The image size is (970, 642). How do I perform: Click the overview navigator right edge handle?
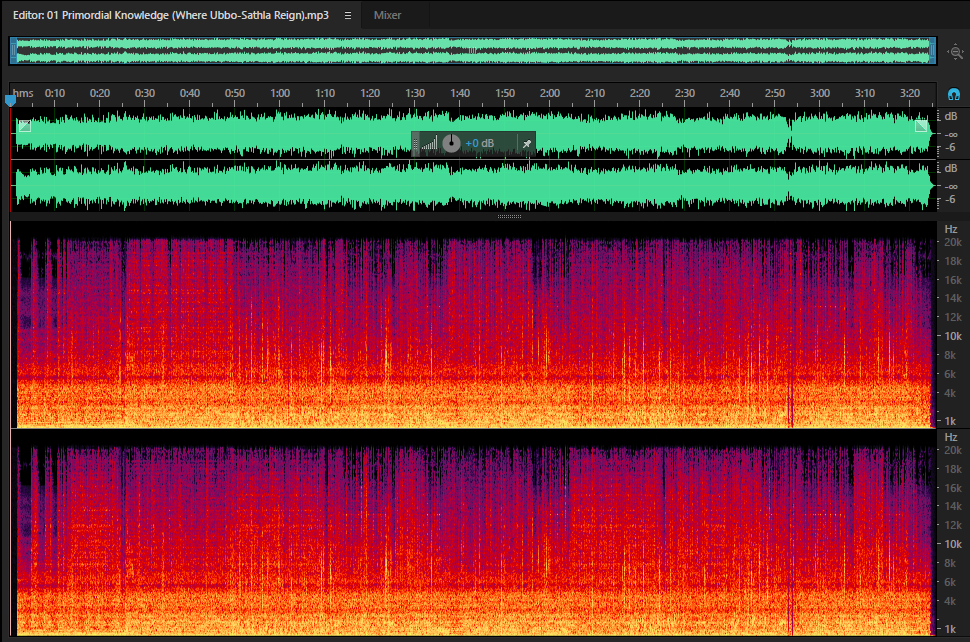(932, 51)
